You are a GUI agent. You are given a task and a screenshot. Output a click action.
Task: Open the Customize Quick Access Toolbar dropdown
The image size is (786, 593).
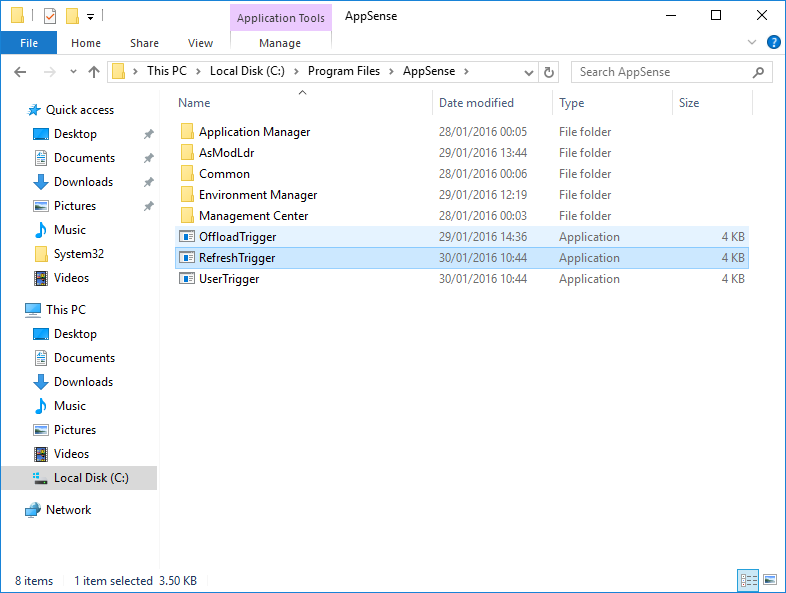(90, 17)
